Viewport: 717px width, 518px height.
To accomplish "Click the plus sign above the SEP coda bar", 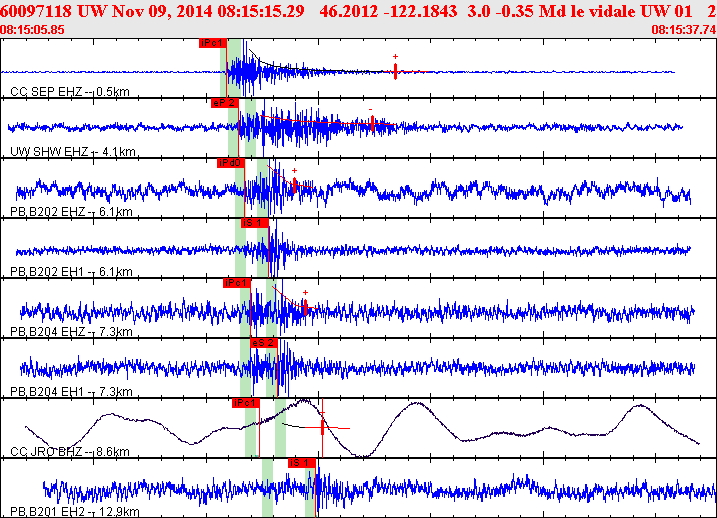I will (396, 57).
